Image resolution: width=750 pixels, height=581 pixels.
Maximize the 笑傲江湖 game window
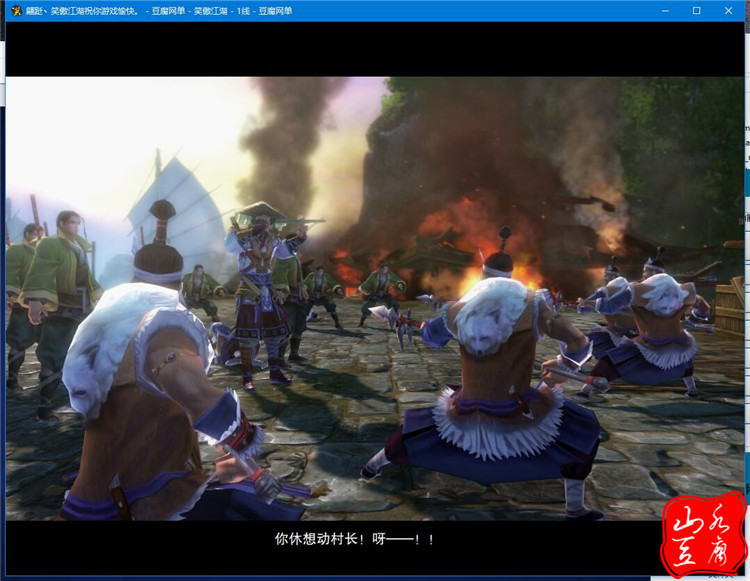[x=696, y=11]
